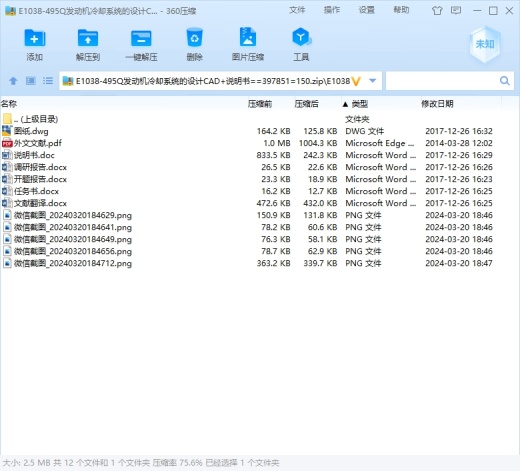Click the 解压到 (Extract to) icon
This screenshot has height=471, width=520.
tap(88, 38)
